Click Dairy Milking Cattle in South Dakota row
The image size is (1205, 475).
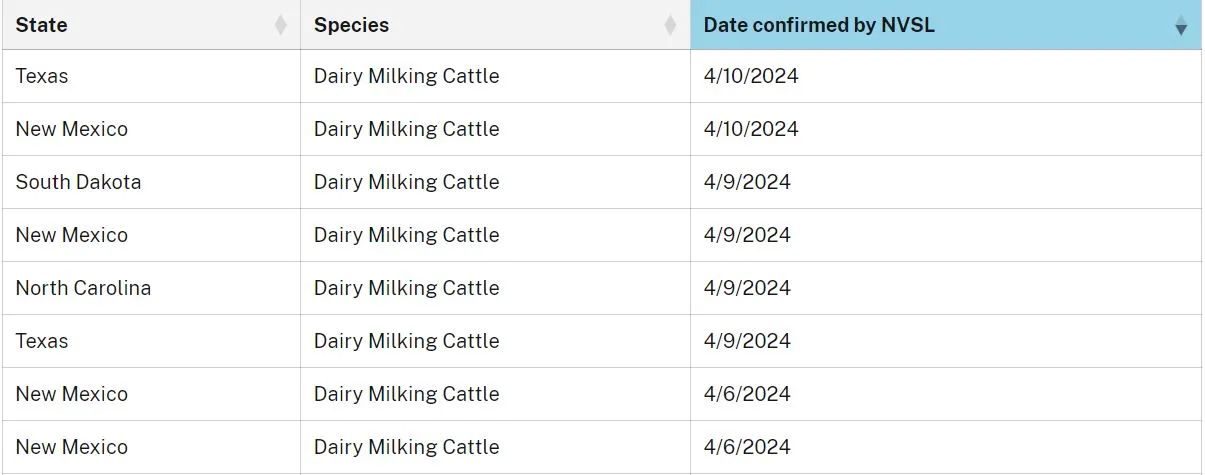pos(406,182)
